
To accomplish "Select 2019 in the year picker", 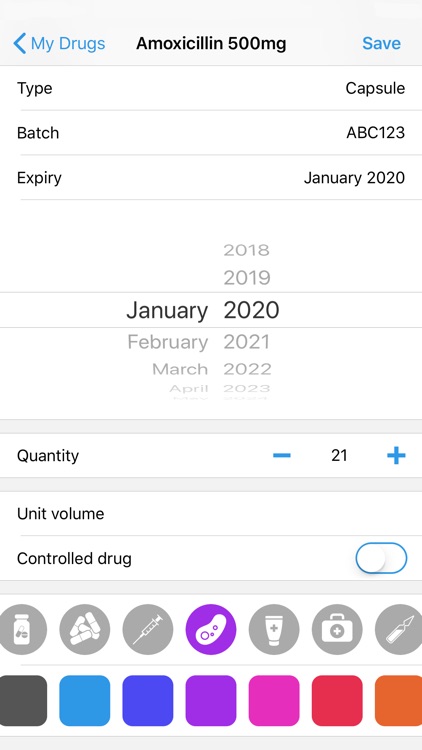I will click(x=247, y=277).
